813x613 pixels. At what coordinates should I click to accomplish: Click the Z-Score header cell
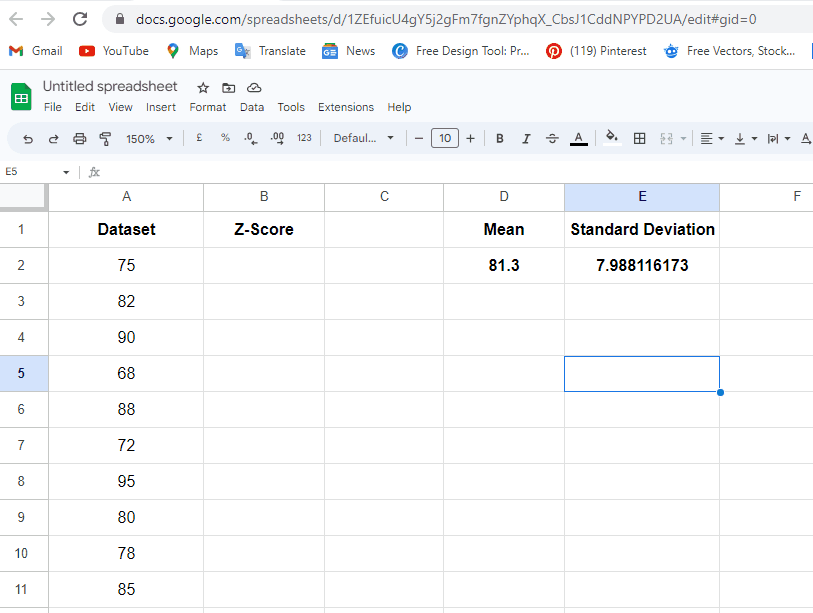[264, 229]
